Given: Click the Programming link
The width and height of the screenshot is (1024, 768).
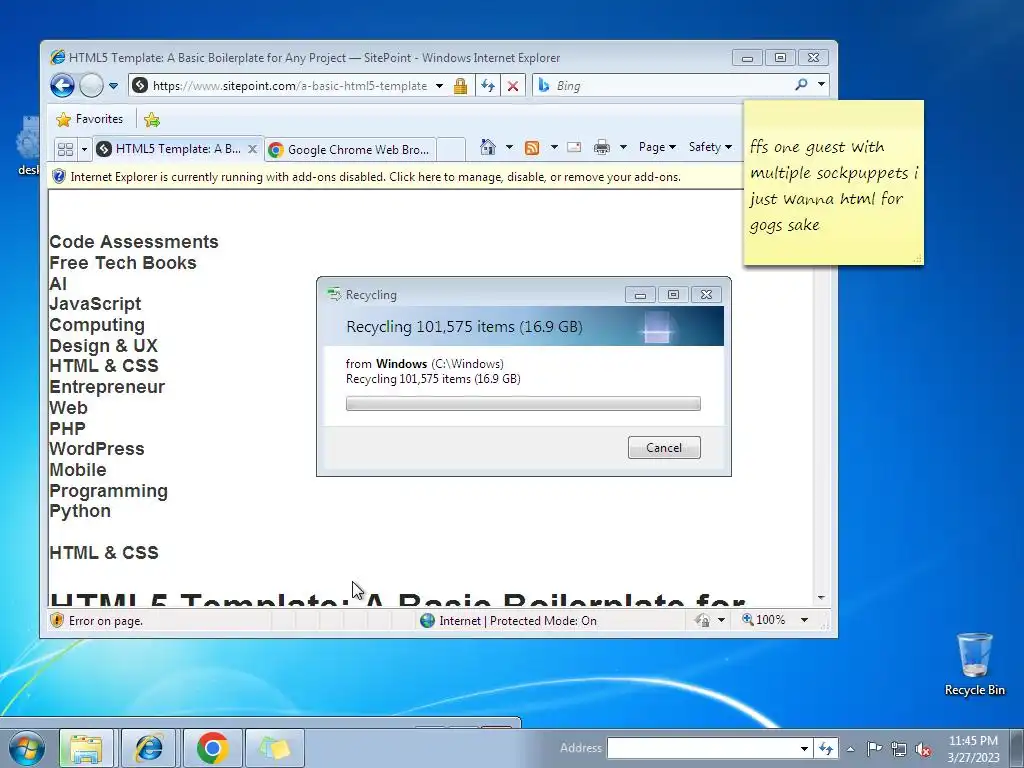Looking at the screenshot, I should click(108, 490).
